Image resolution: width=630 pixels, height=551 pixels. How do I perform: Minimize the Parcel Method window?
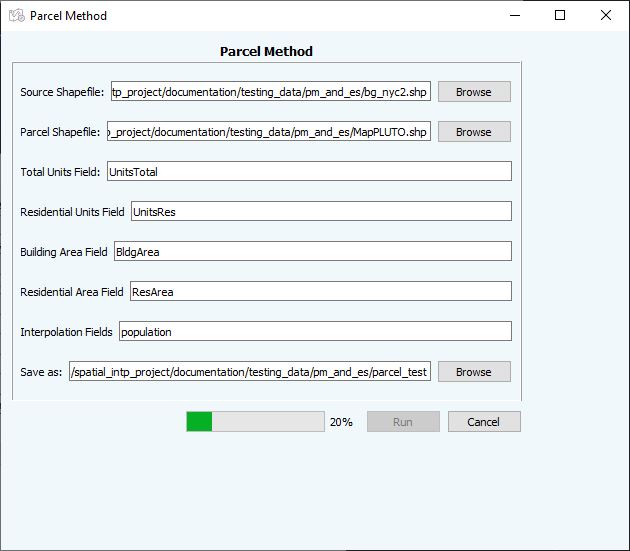515,16
